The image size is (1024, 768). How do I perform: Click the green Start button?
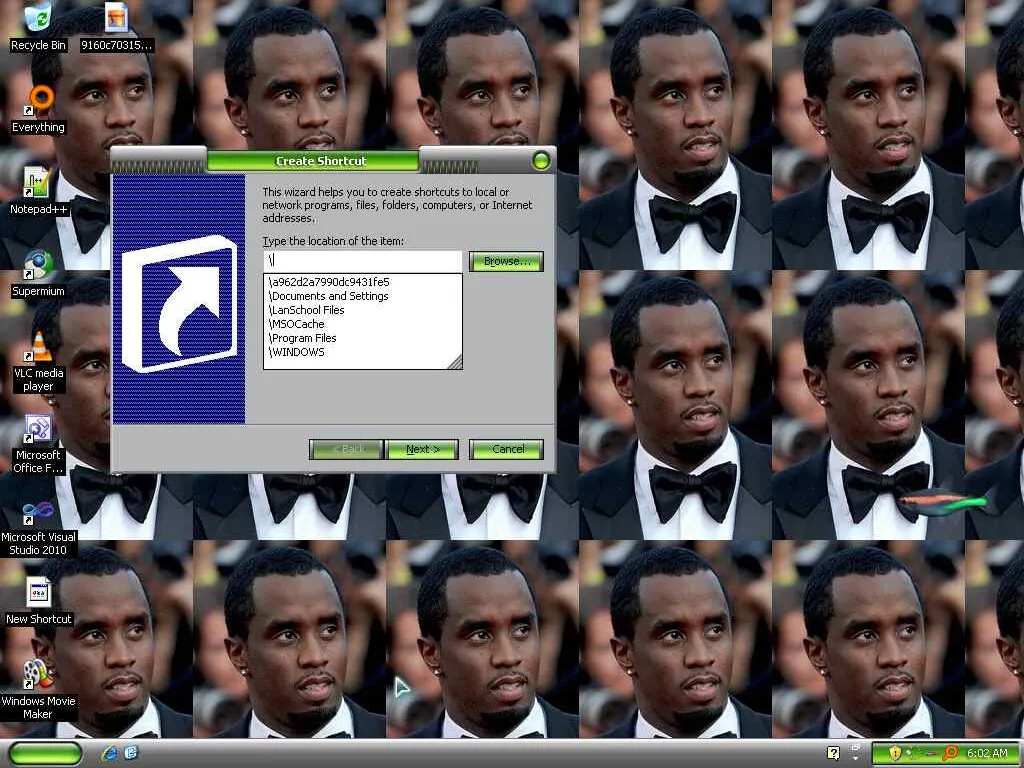click(46, 754)
